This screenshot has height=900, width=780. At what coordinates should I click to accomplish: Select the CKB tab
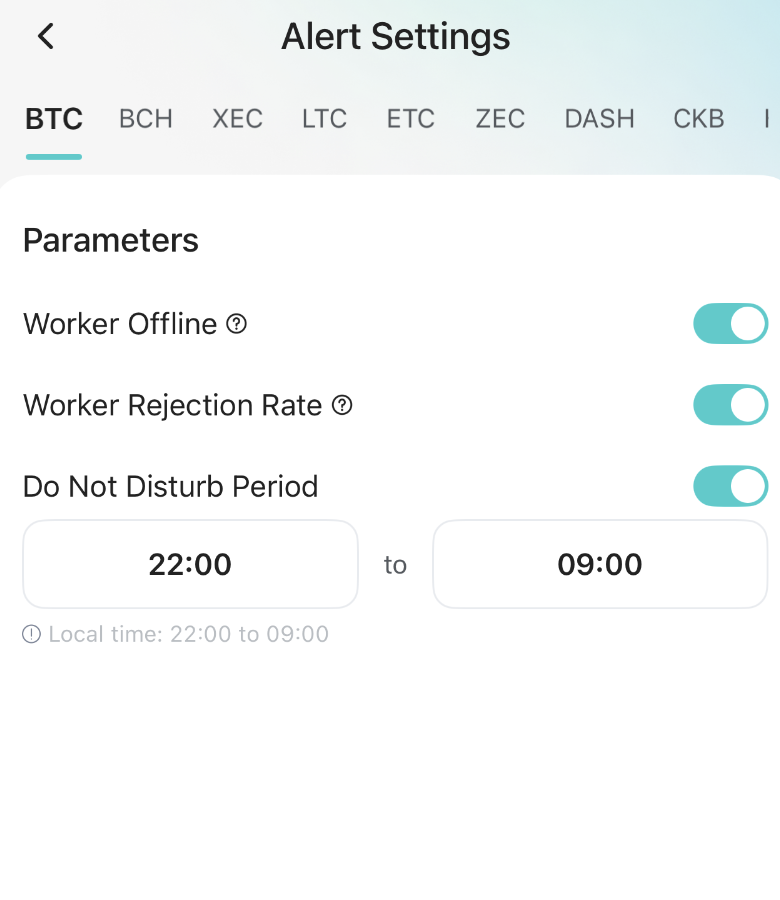[697, 118]
